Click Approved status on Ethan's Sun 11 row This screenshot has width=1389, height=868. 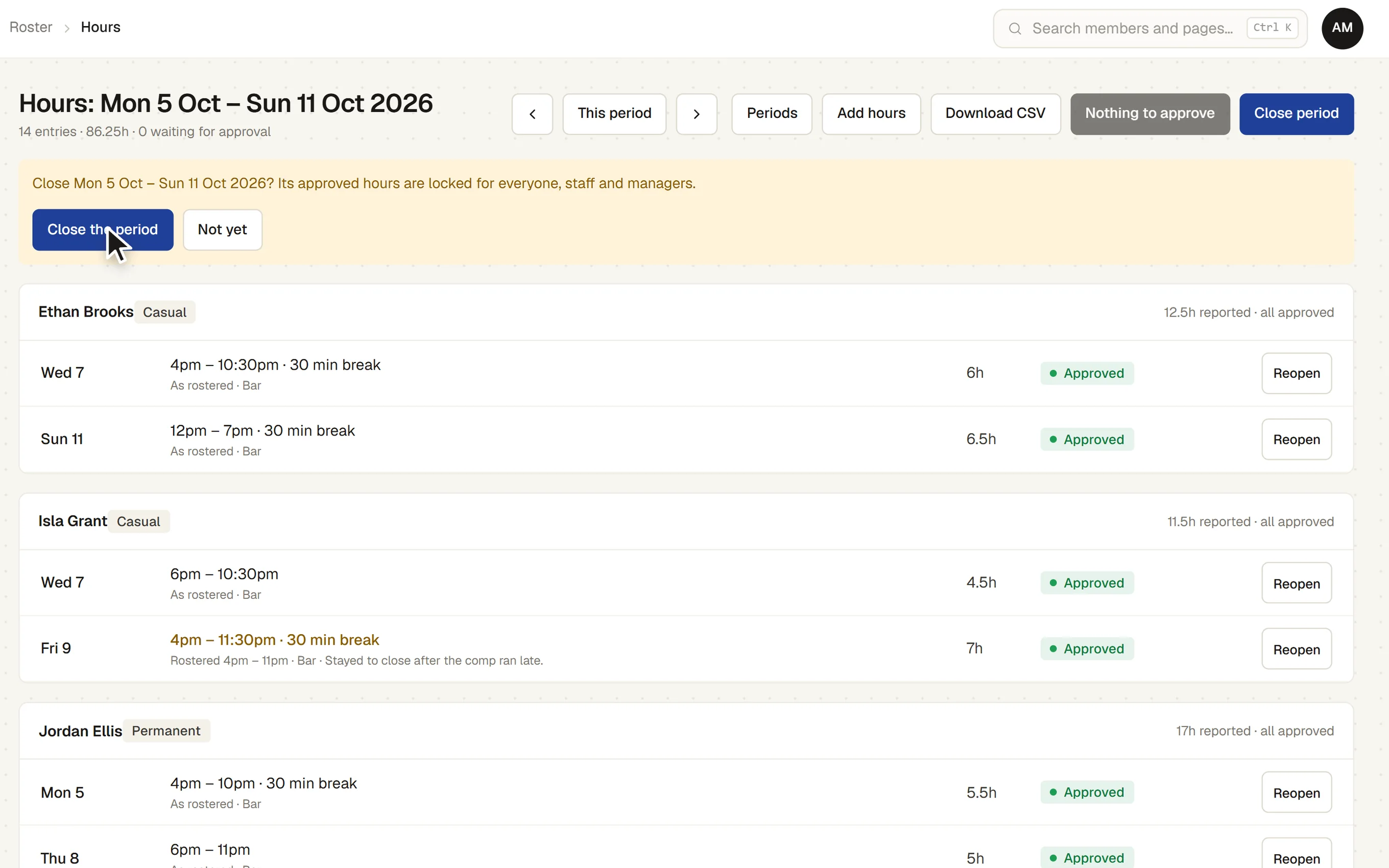click(x=1087, y=439)
